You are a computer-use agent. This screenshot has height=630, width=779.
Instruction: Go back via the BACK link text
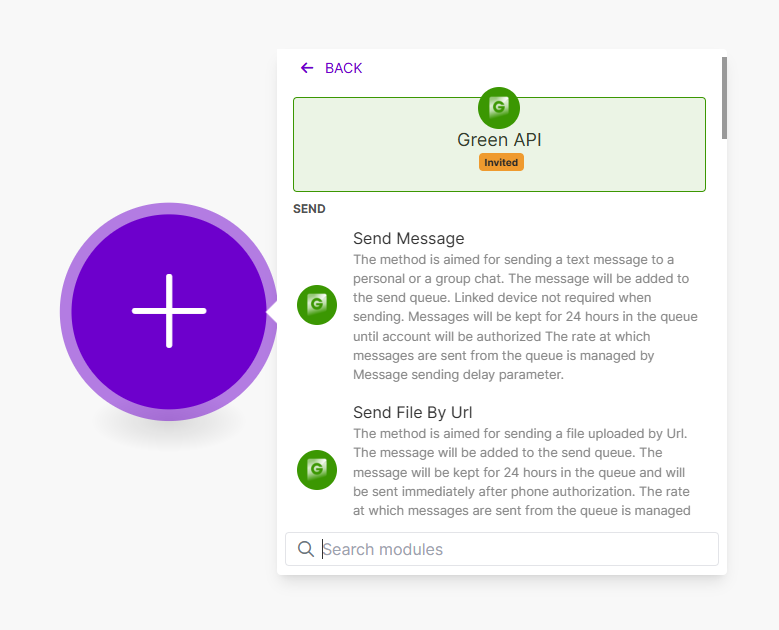point(343,68)
